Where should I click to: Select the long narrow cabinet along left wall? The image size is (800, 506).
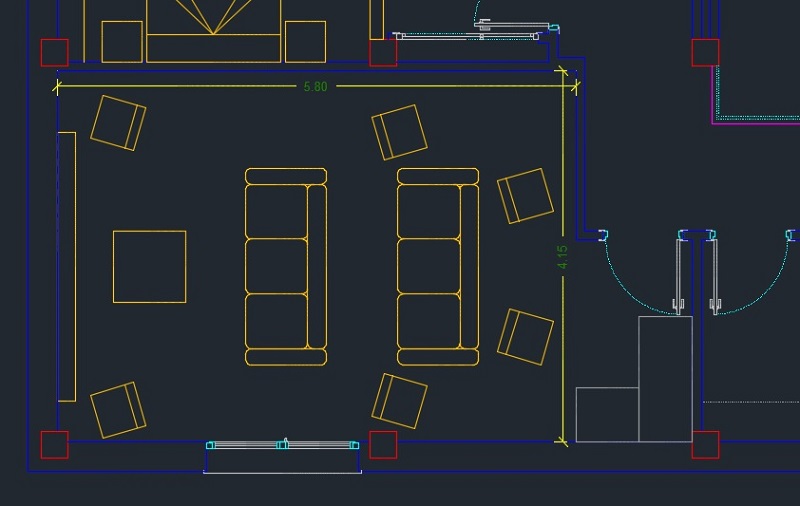(x=67, y=267)
